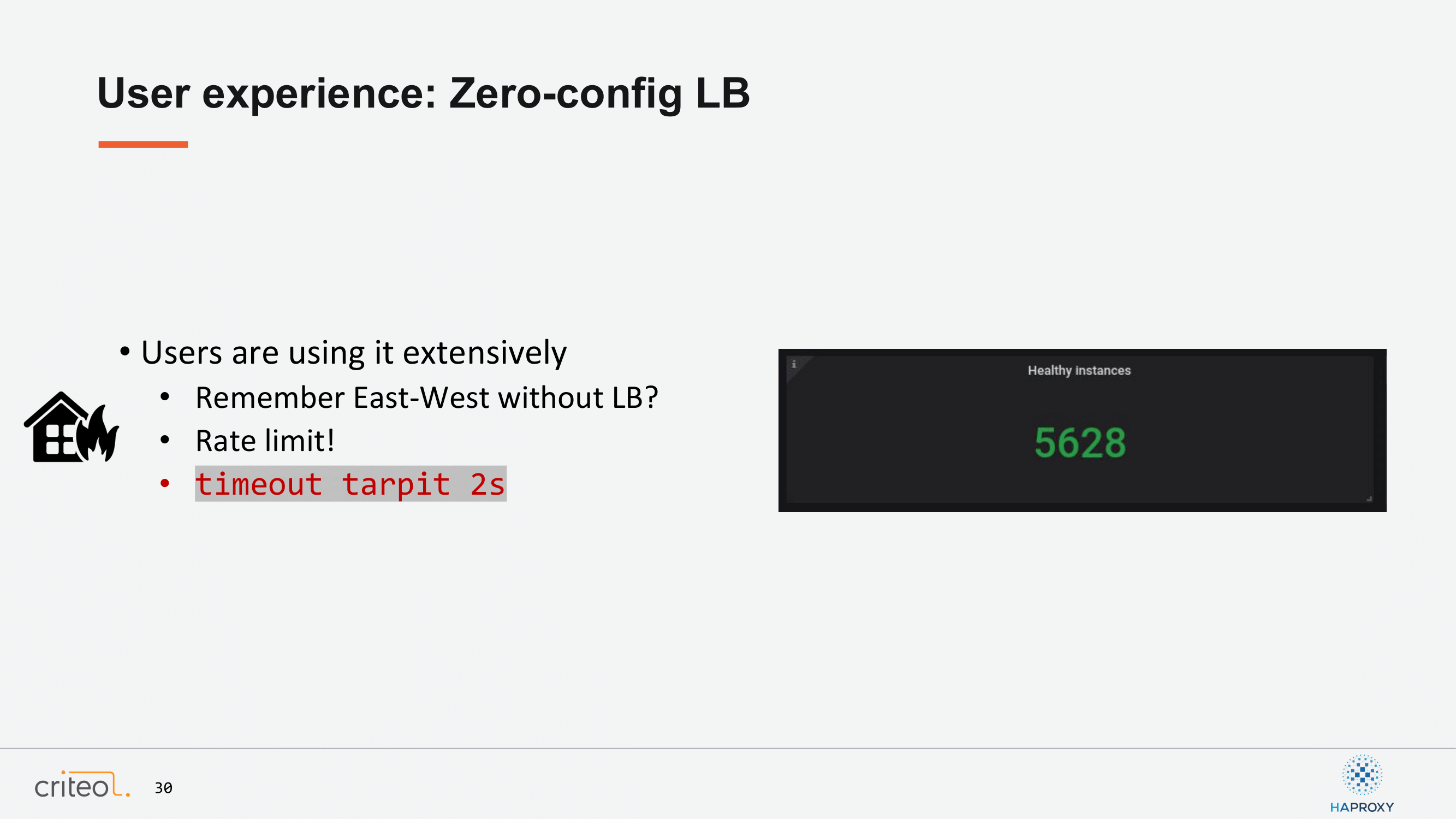Click the Grafana Healthy instances panel image
Screen dimensions: 1456x819
(1082, 431)
